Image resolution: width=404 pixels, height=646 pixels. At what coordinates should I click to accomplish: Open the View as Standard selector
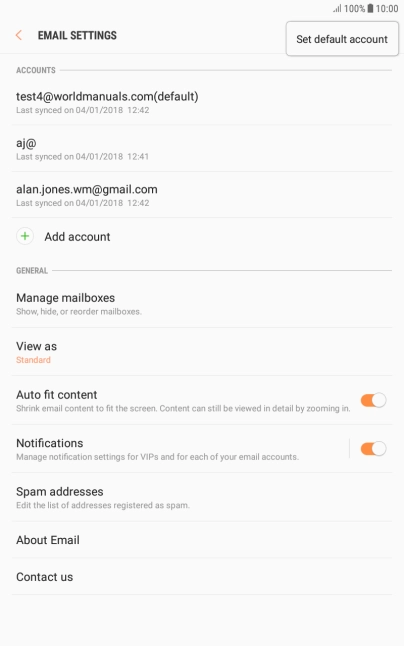[202, 352]
